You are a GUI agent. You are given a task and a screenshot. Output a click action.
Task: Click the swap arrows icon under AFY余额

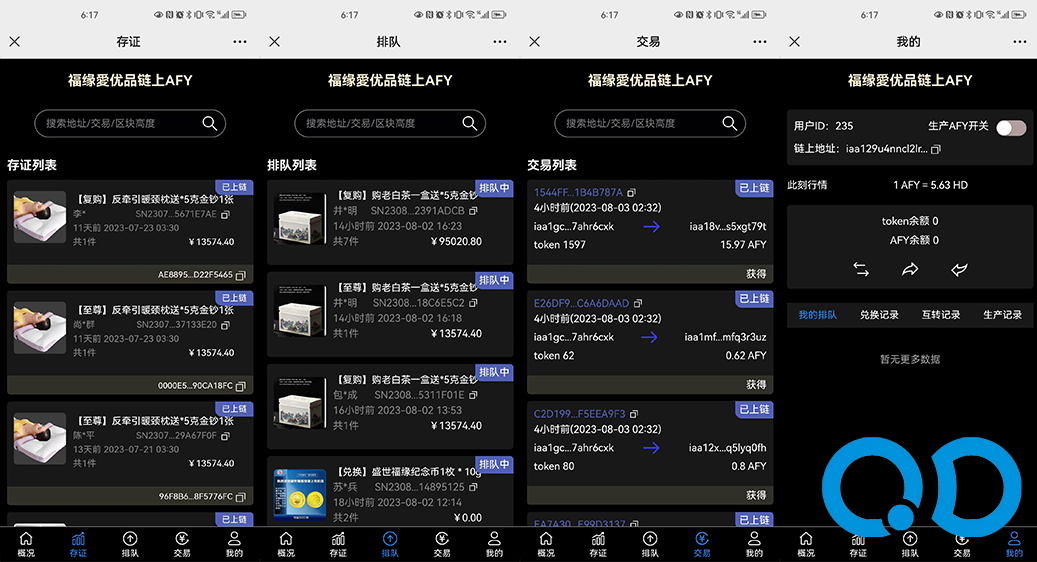coord(861,269)
